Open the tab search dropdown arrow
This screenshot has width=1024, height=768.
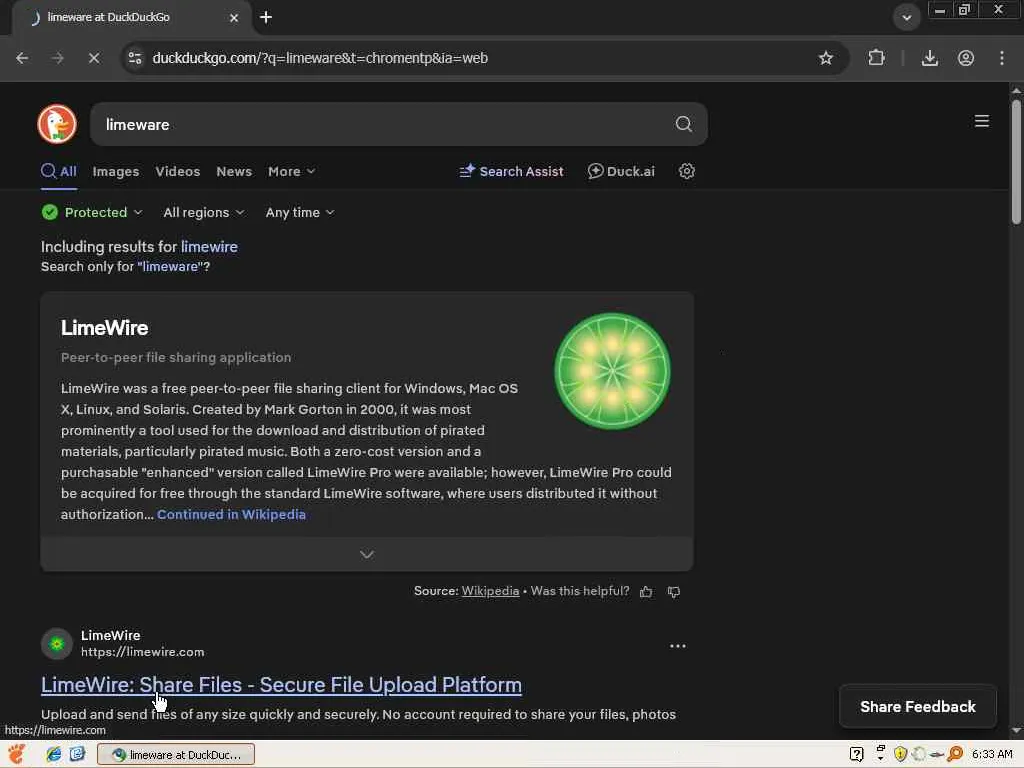906,18
